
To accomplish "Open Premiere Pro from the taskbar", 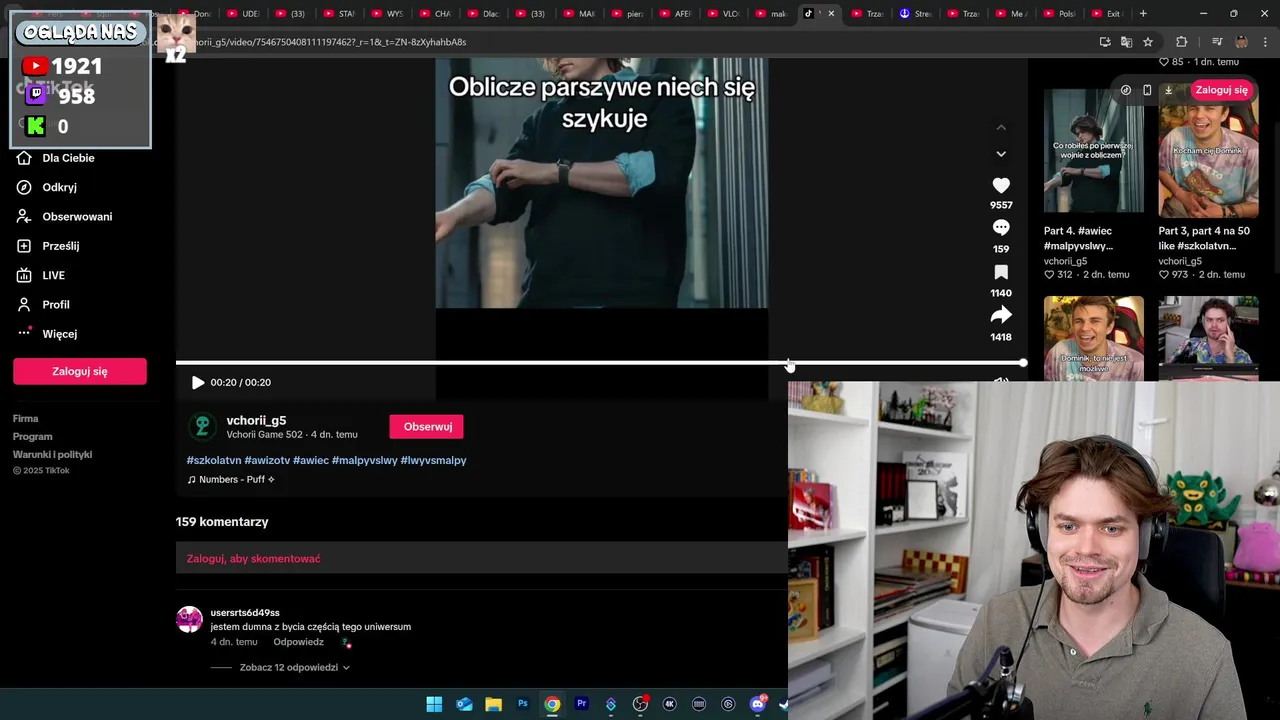I will 581,704.
